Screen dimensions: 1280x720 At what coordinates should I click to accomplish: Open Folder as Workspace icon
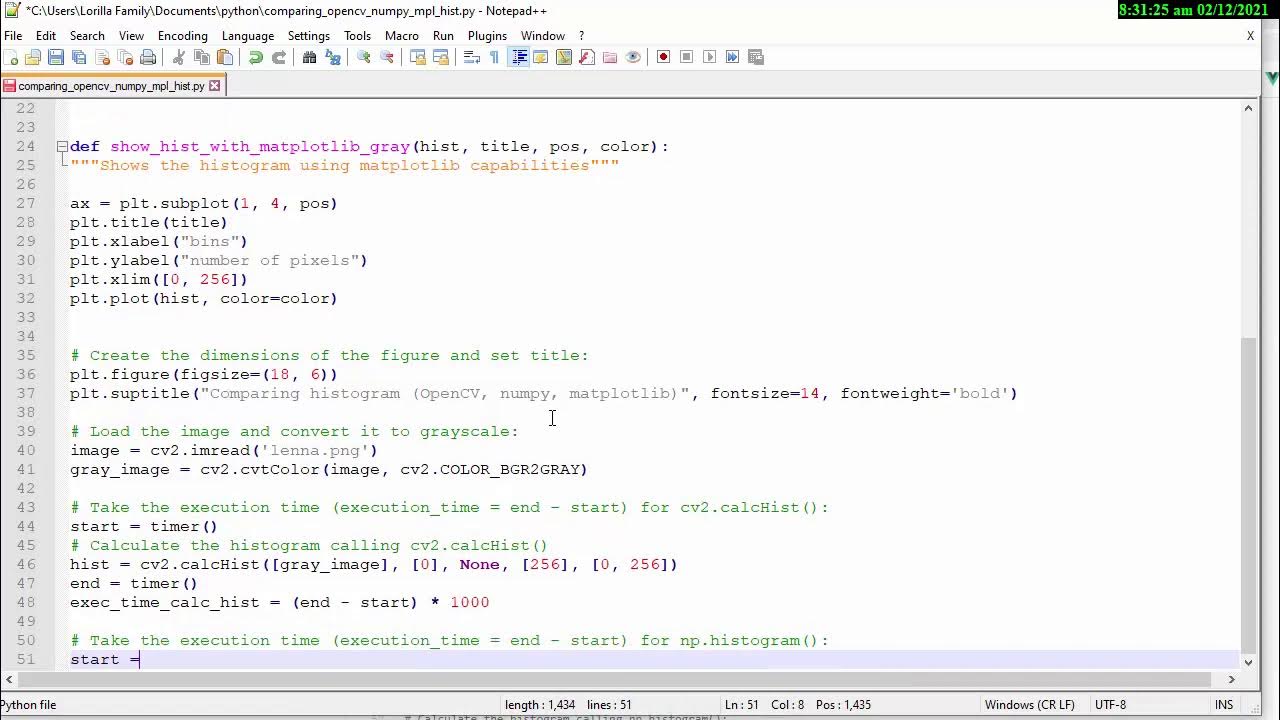pos(610,57)
